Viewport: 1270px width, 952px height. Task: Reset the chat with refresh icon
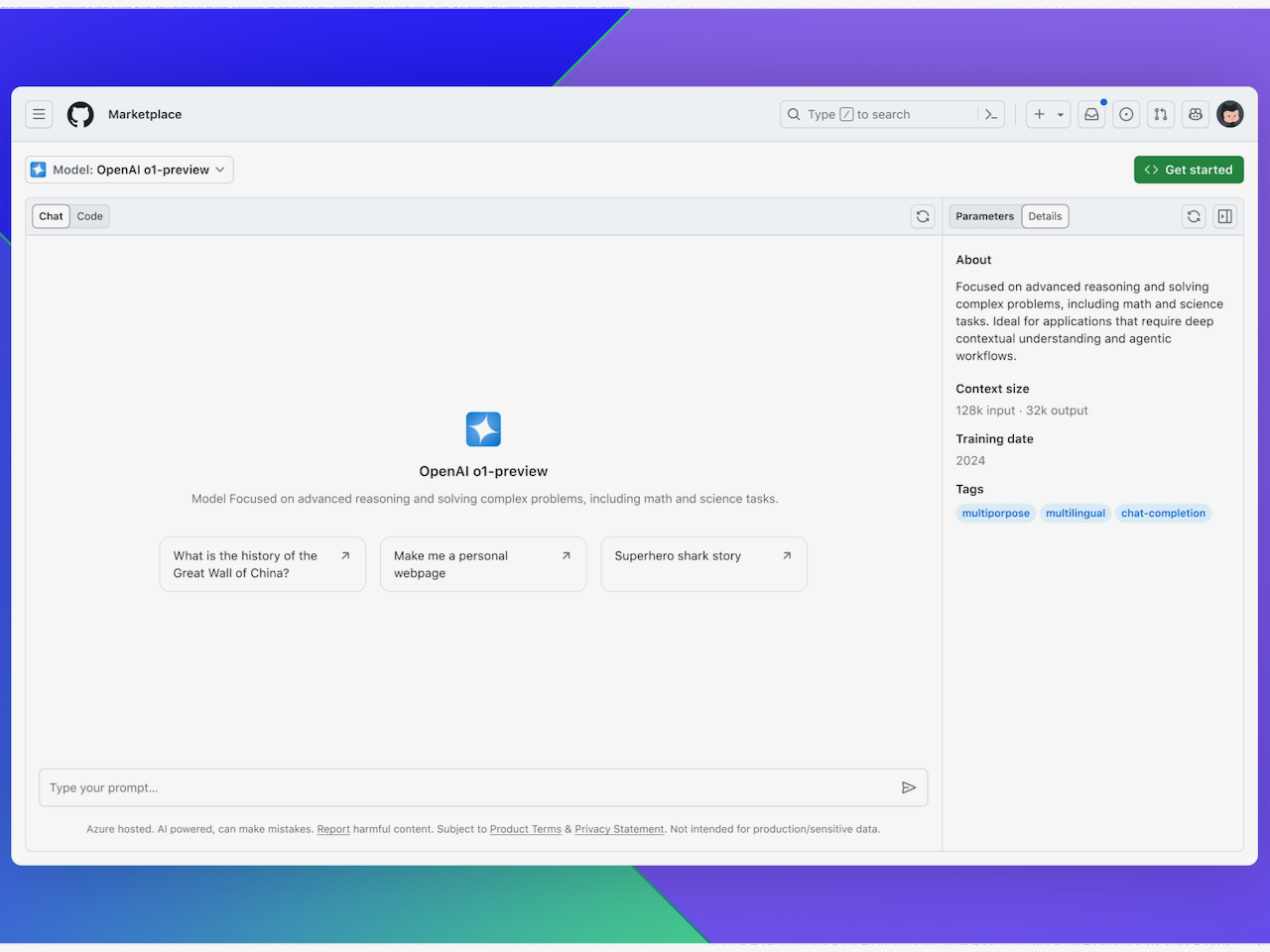click(923, 216)
